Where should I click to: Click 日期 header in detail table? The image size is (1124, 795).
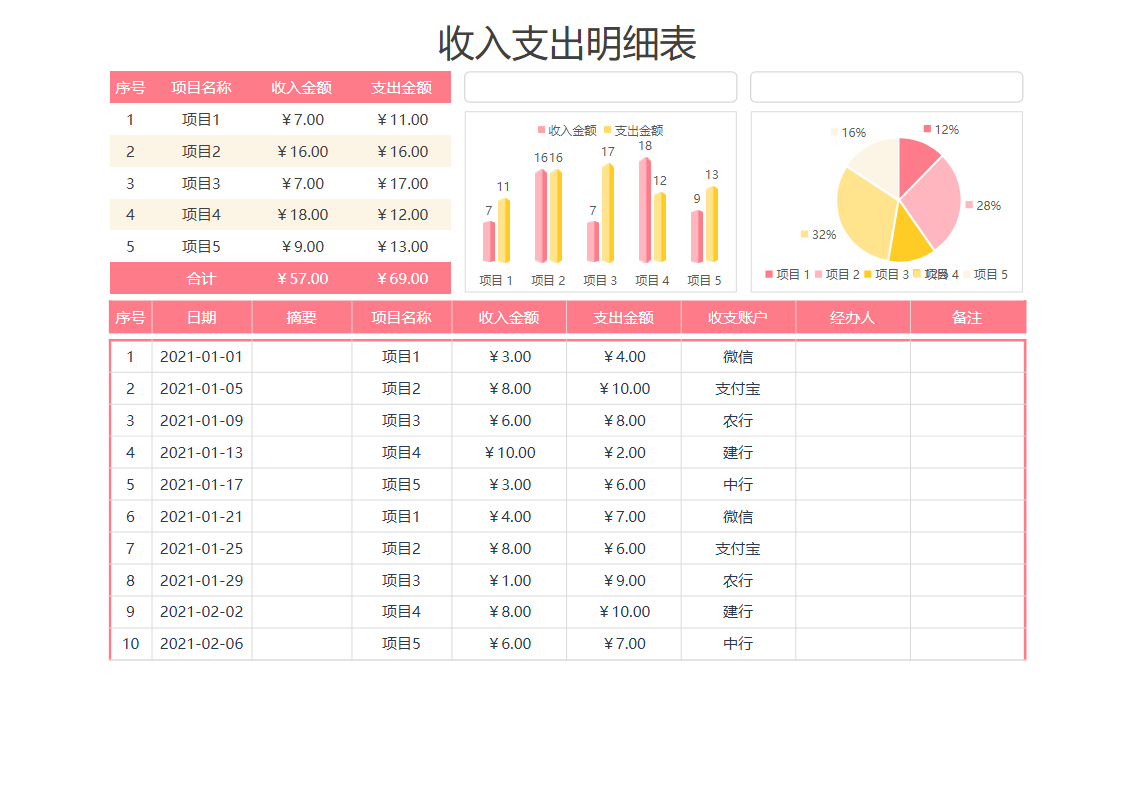(201, 318)
